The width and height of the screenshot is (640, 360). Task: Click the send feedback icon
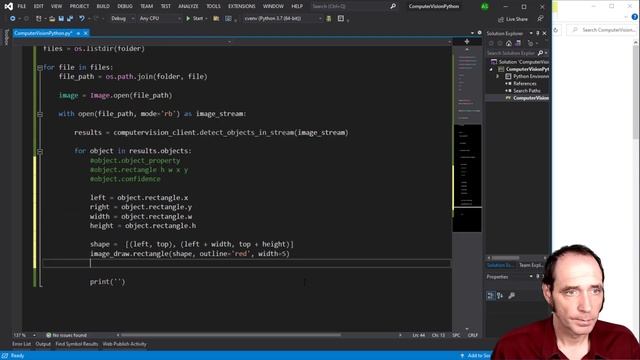[x=540, y=19]
